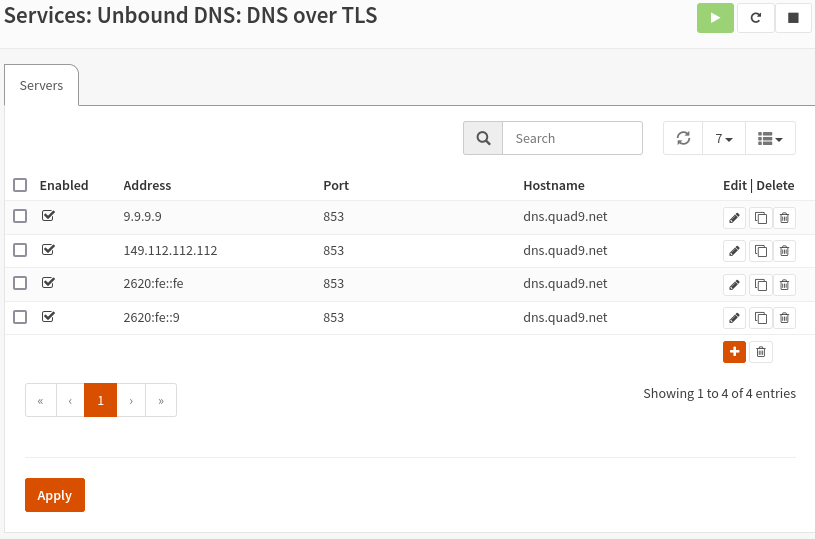Select the 9.9.9.9 row checkbox
The width and height of the screenshot is (815, 539).
point(20,216)
